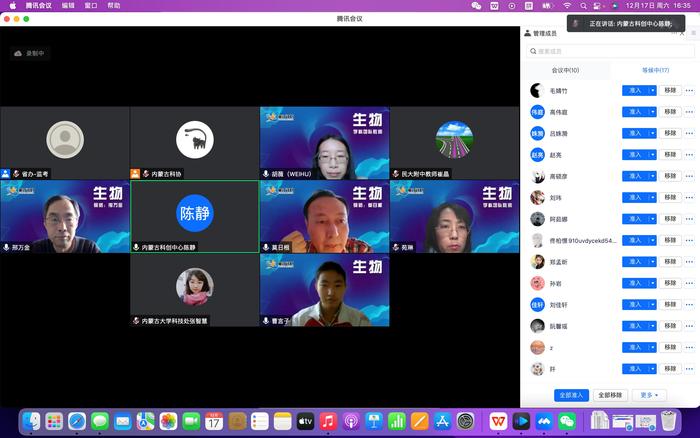The width and height of the screenshot is (700, 438).
Task: Launch Tencent Meeting icon in the dock
Action: 544,422
